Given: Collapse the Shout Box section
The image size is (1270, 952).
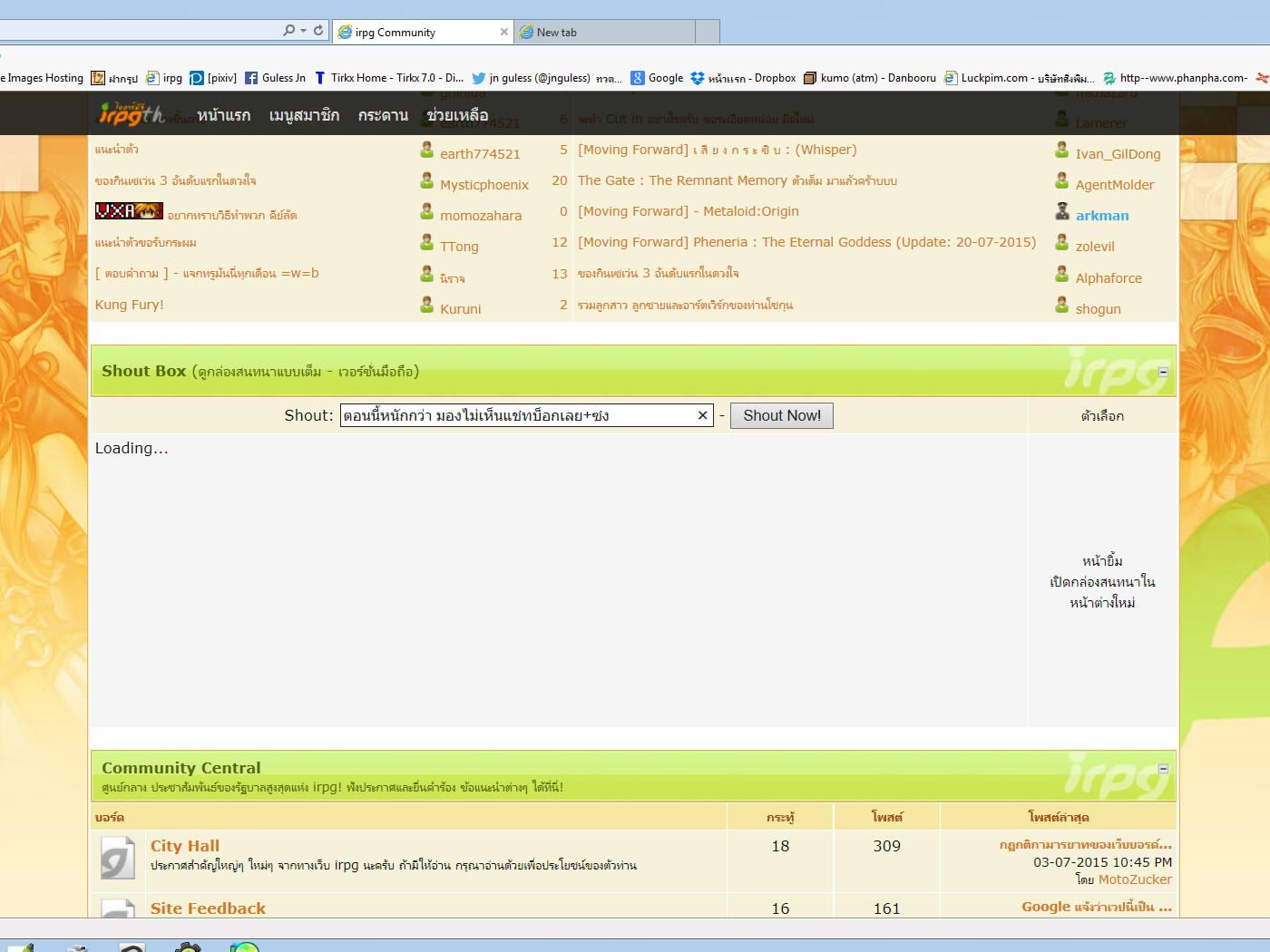Looking at the screenshot, I should click(x=1163, y=372).
